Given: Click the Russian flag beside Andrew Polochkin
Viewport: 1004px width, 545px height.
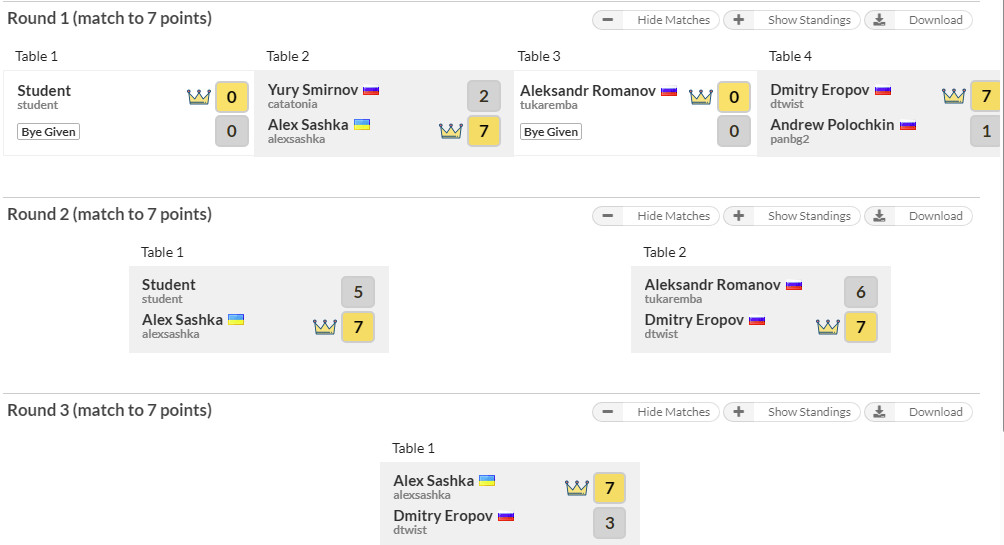Looking at the screenshot, I should (x=908, y=125).
